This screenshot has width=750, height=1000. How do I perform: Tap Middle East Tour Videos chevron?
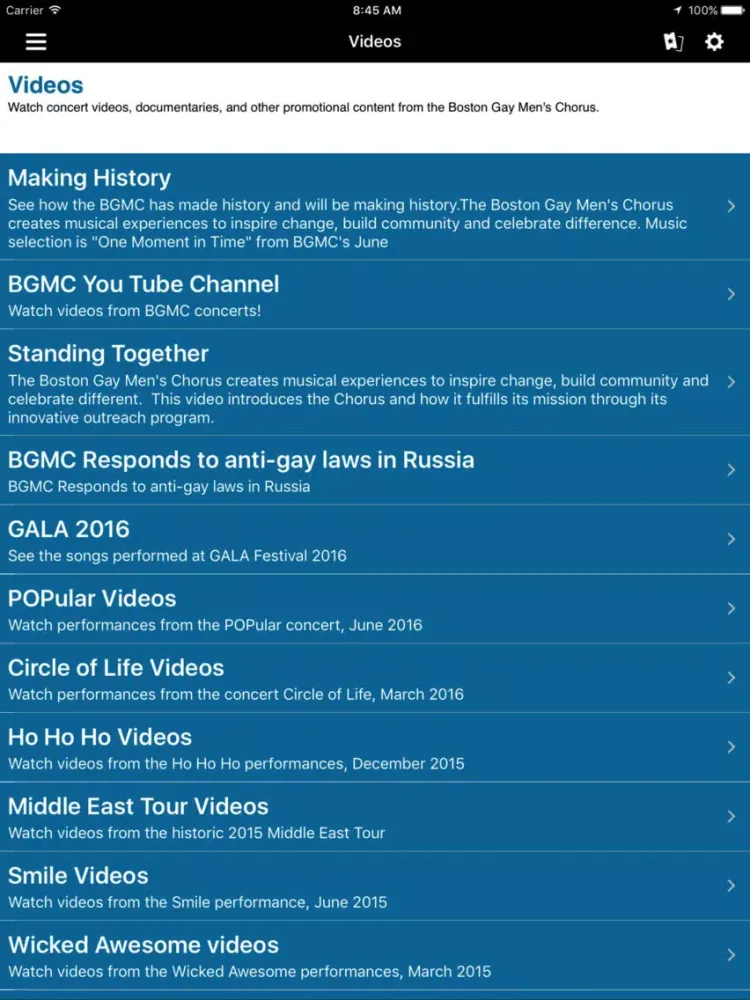tap(731, 816)
